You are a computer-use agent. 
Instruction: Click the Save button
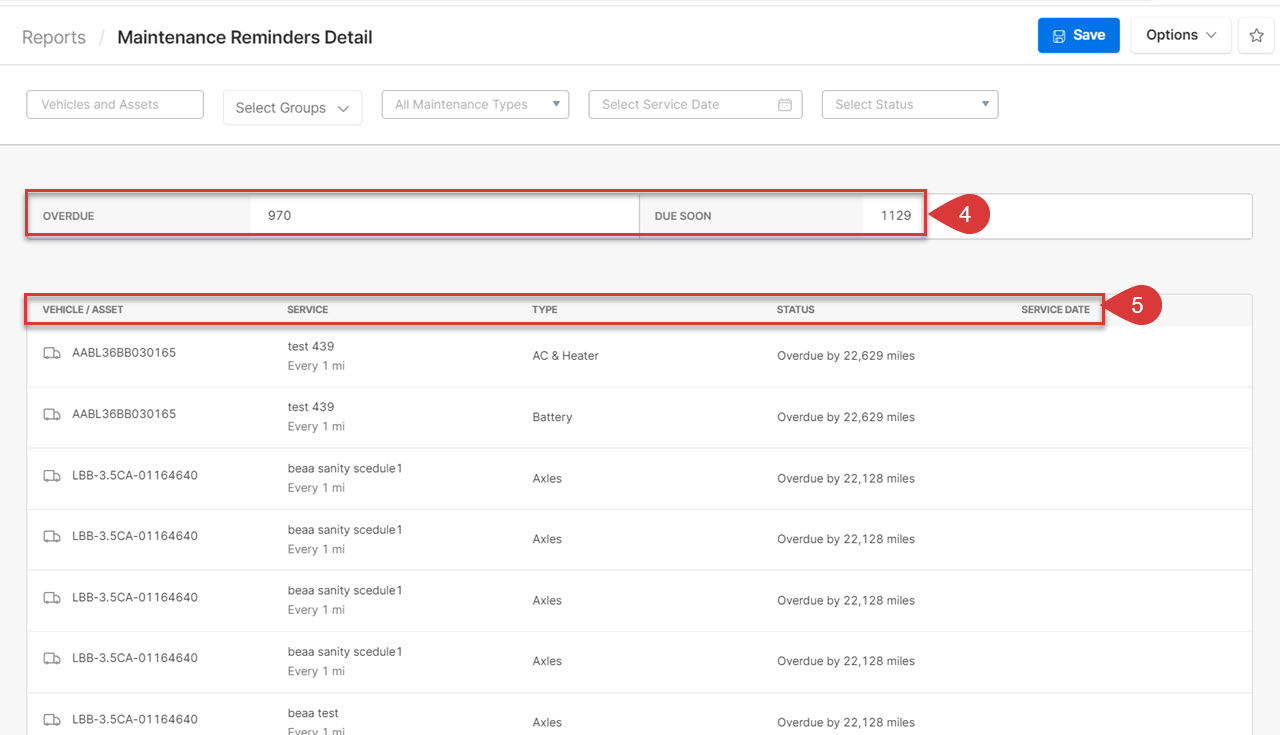(1078, 35)
